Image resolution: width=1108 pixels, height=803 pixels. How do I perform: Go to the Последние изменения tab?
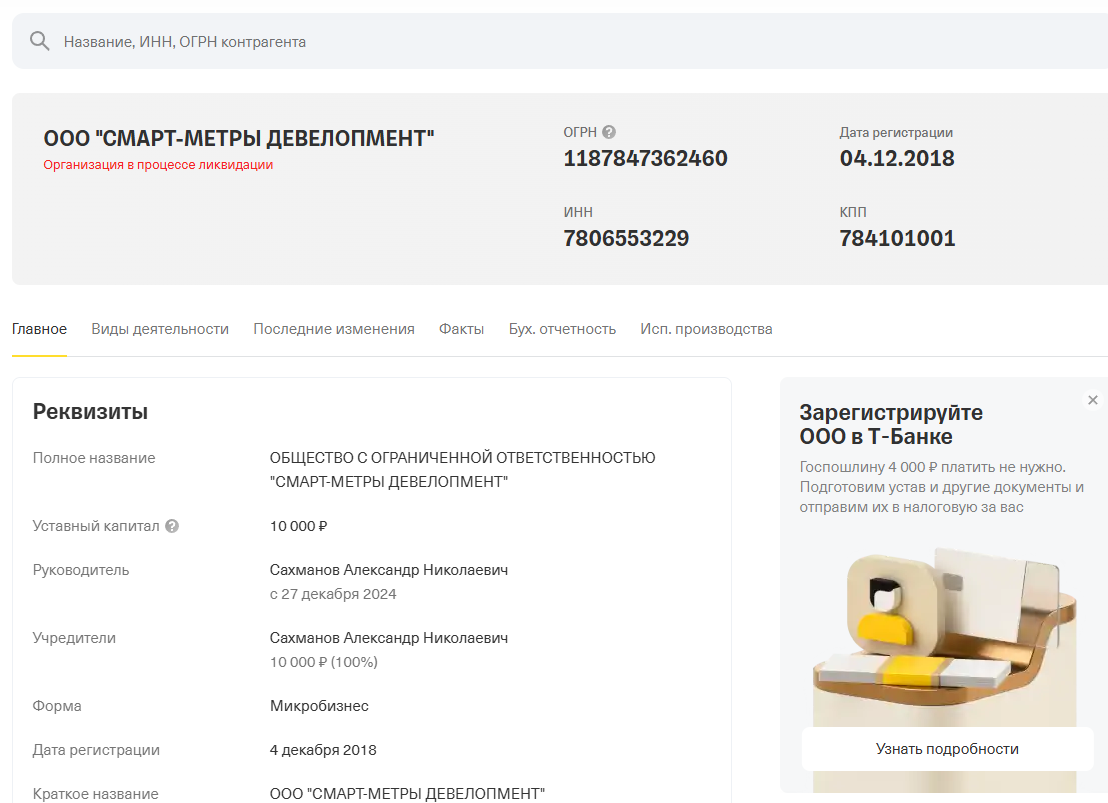[333, 329]
